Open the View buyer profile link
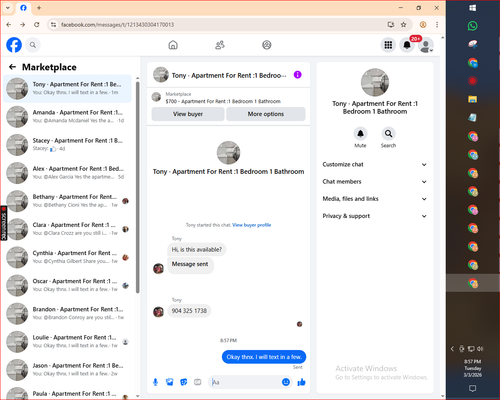The height and width of the screenshot is (400, 500). coord(252,225)
